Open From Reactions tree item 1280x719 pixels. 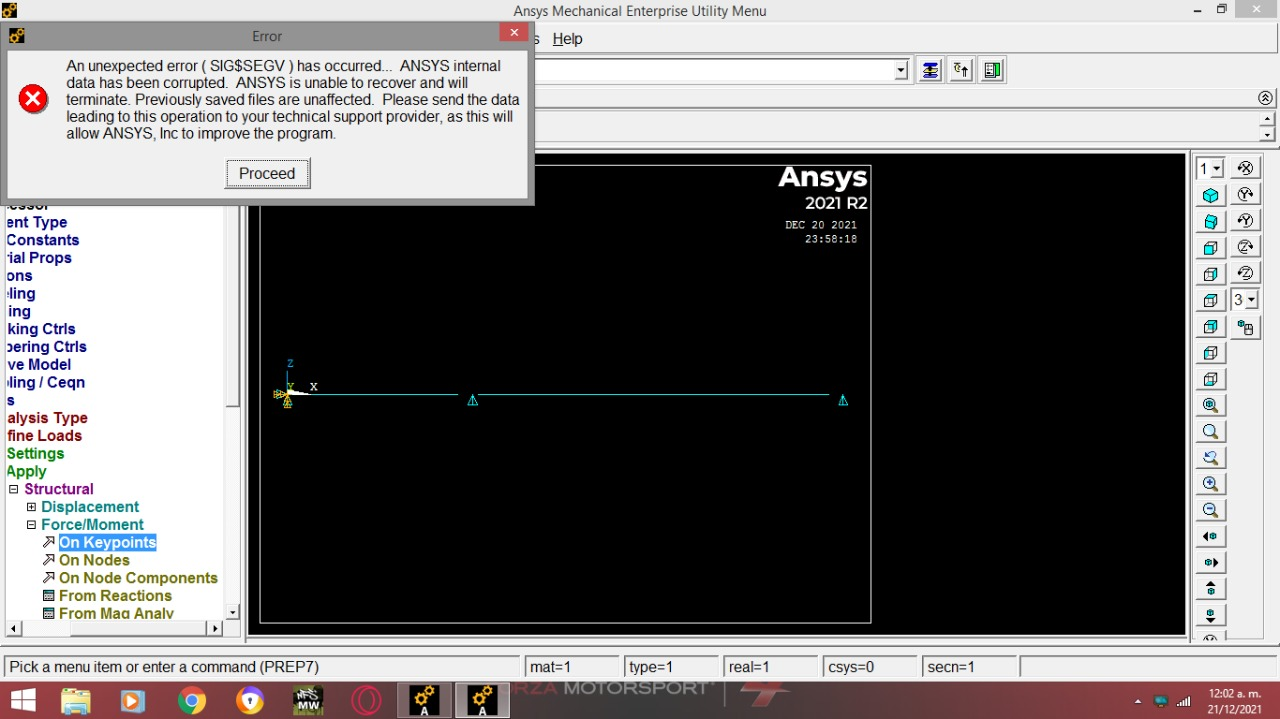coord(115,596)
